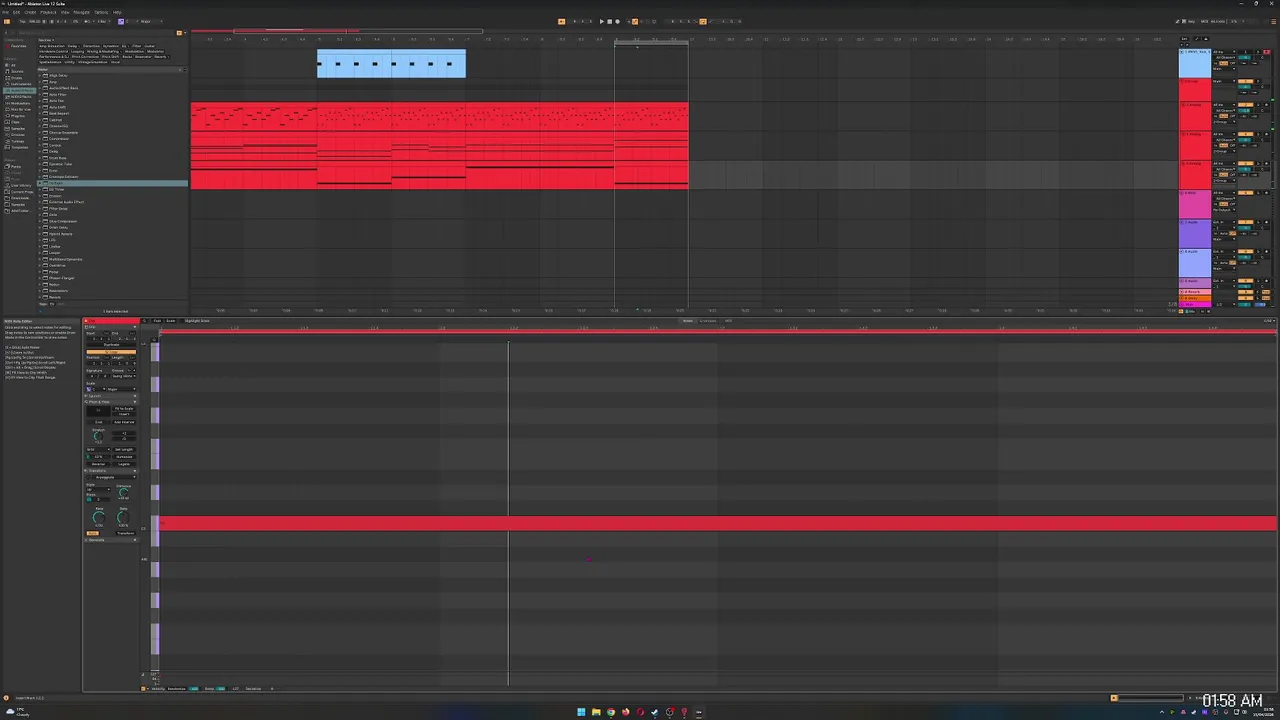Click the Add Interval button
This screenshot has width=1280, height=720.
tap(124, 422)
